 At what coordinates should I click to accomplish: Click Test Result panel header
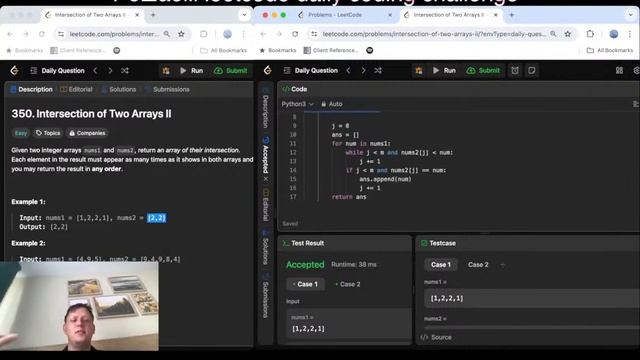pyautogui.click(x=303, y=243)
